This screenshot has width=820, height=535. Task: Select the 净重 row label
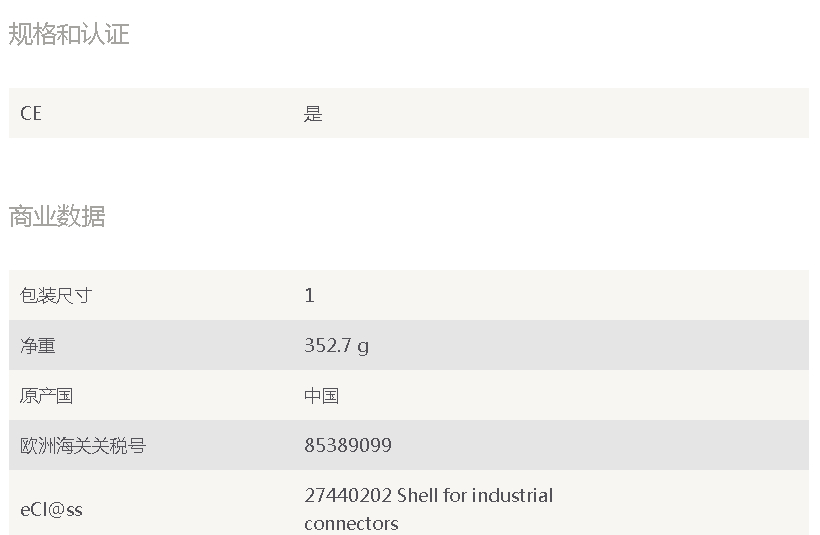pyautogui.click(x=38, y=346)
